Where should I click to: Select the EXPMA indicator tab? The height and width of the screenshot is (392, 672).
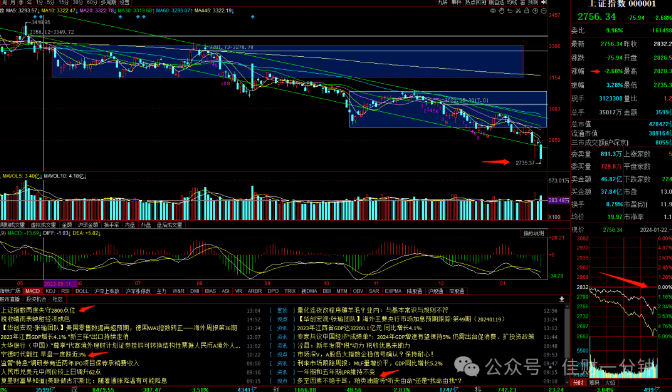point(393,291)
